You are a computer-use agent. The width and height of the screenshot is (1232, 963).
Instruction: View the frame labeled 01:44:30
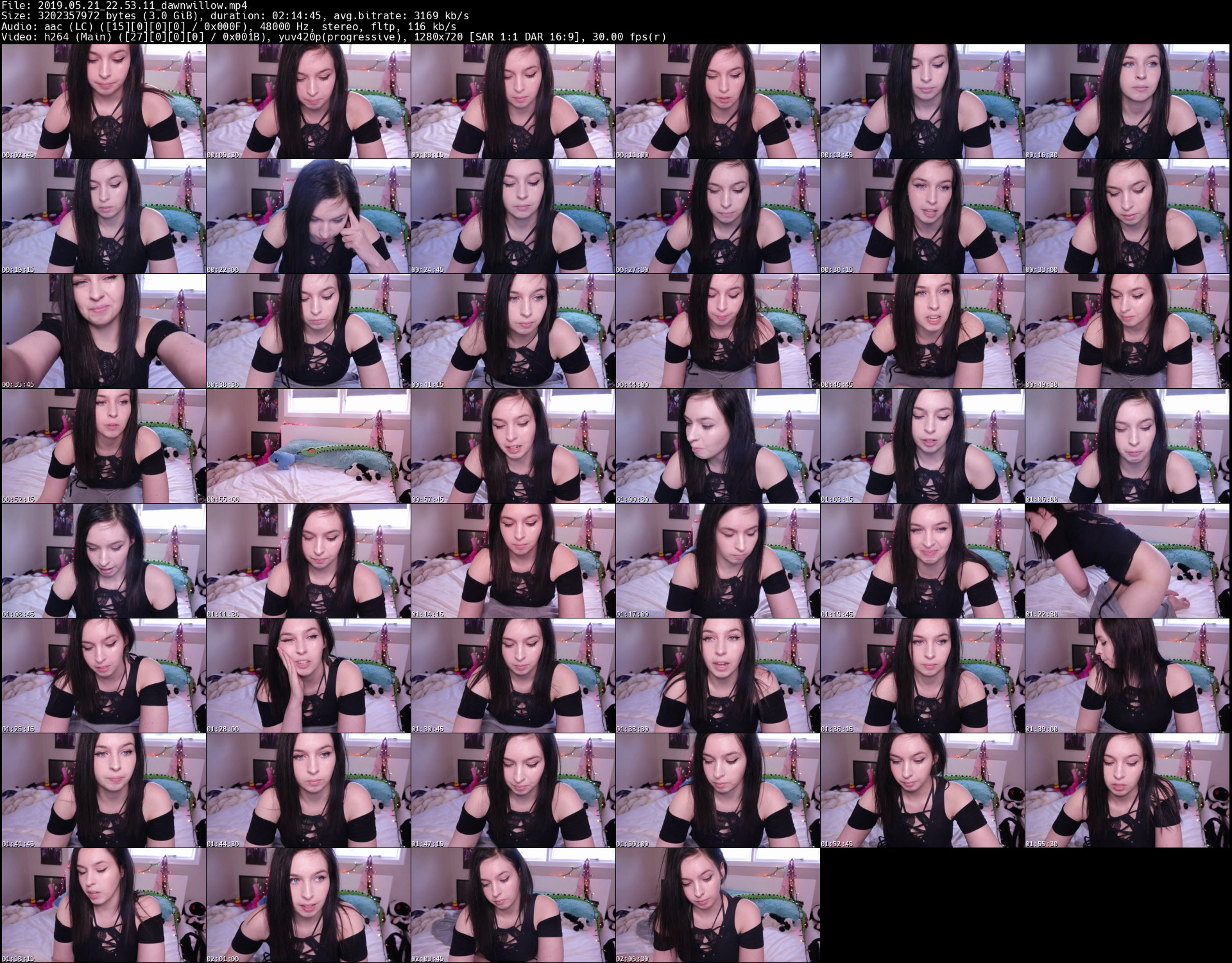pos(308,790)
